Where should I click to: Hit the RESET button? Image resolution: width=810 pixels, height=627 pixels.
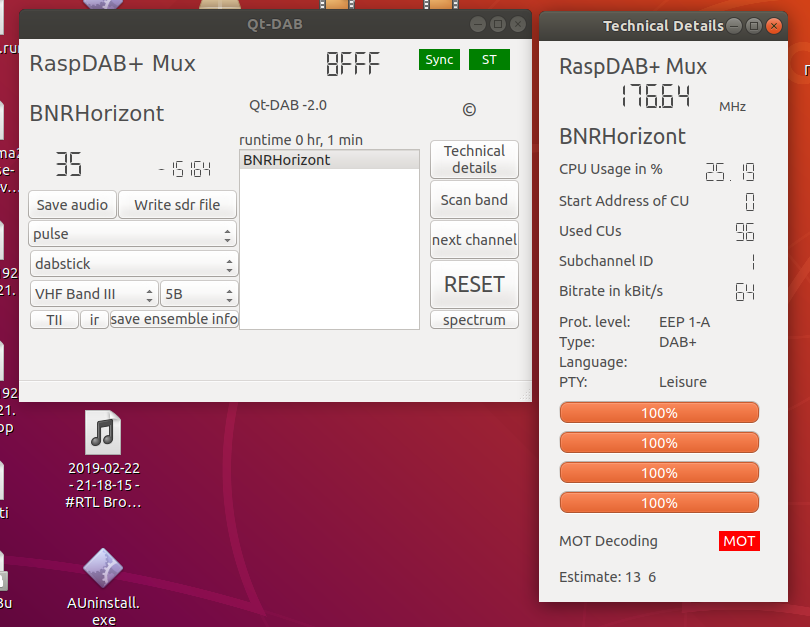474,284
